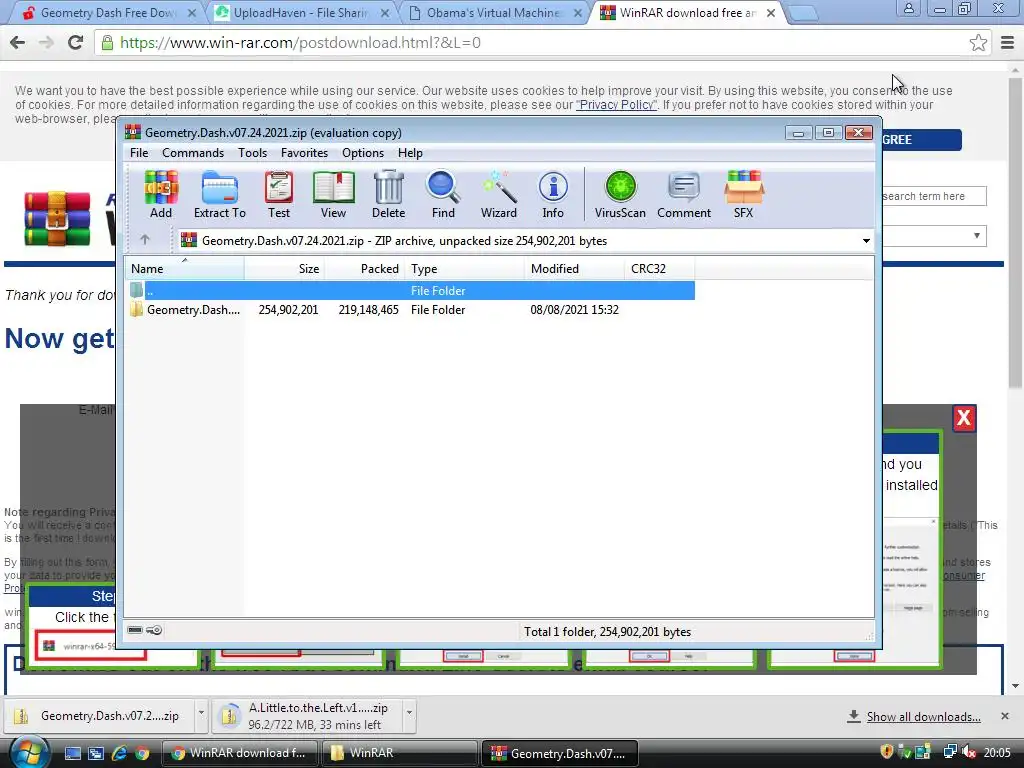Open the Find magnifier tool
The image size is (1024, 768).
[443, 194]
